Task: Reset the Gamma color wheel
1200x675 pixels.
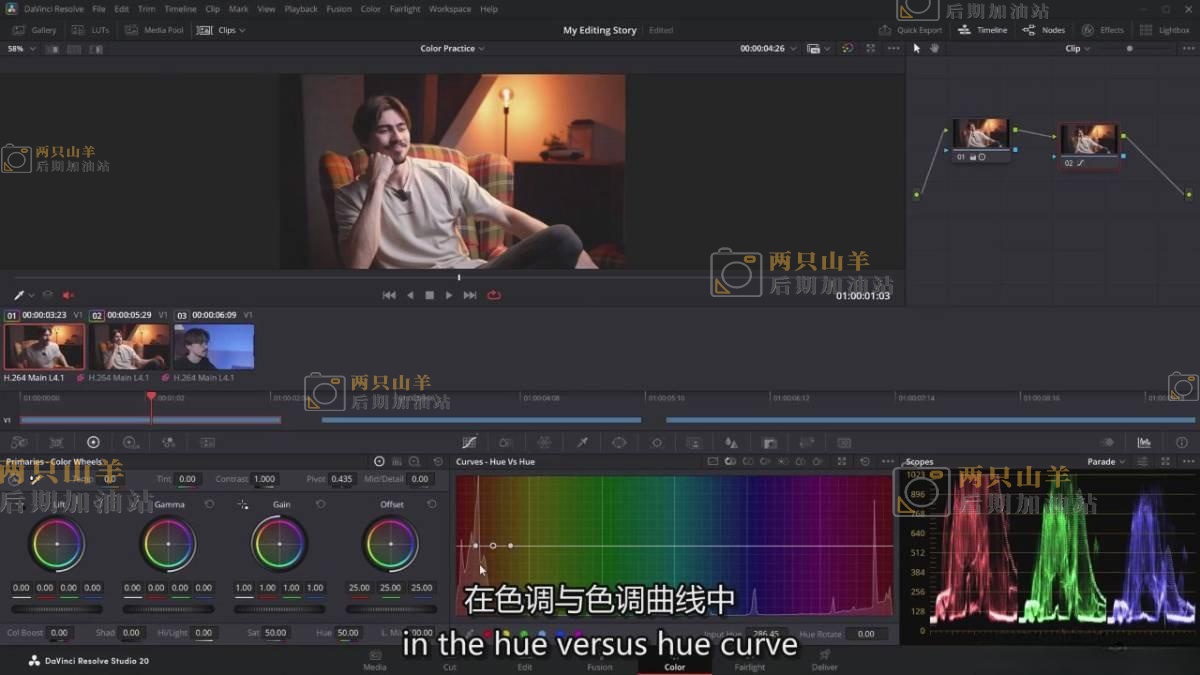Action: tap(210, 505)
